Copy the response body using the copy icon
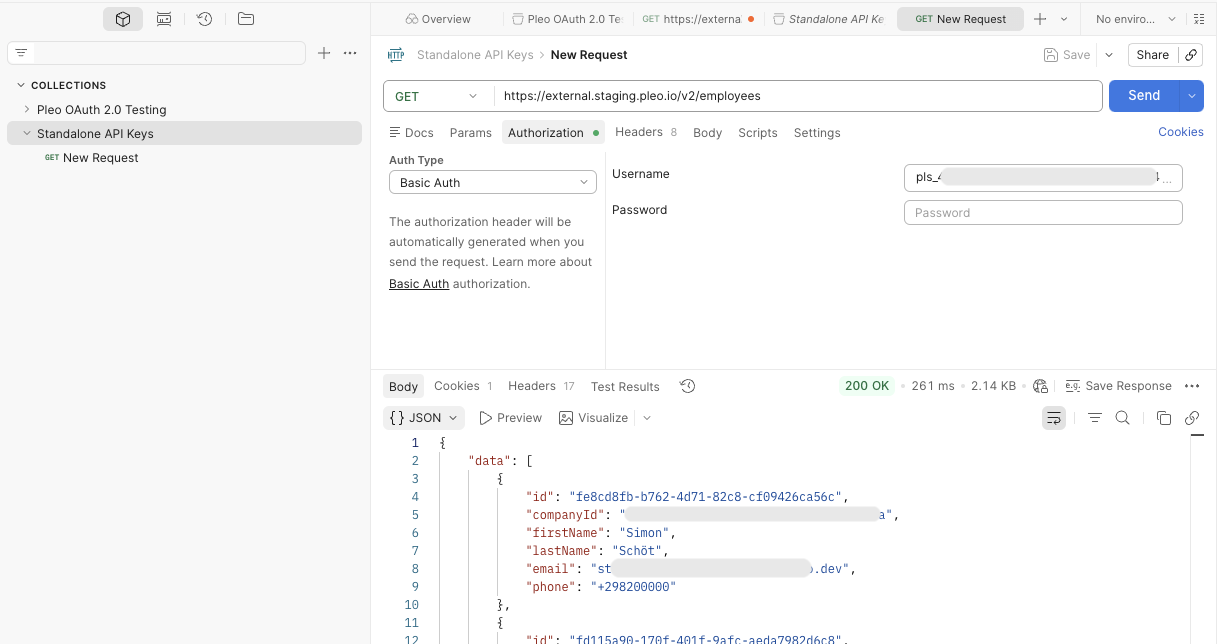Screen dimensions: 1217x644 [x=1163, y=417]
